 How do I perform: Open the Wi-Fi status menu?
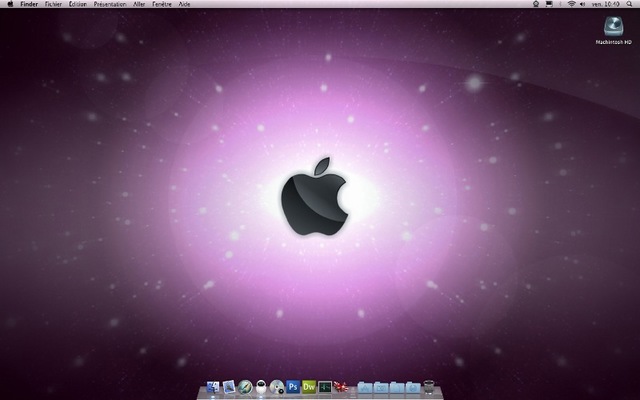tap(572, 4)
